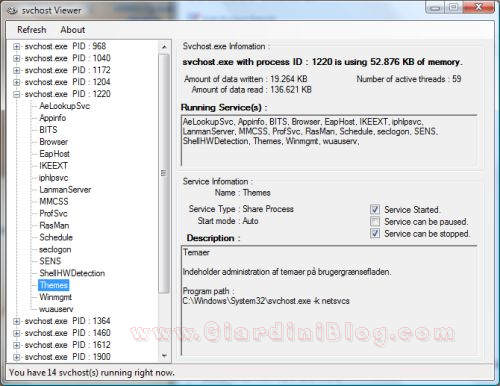The height and width of the screenshot is (386, 500).
Task: Click 'Amount of data read : 136.621 KB'
Action: 252,90
